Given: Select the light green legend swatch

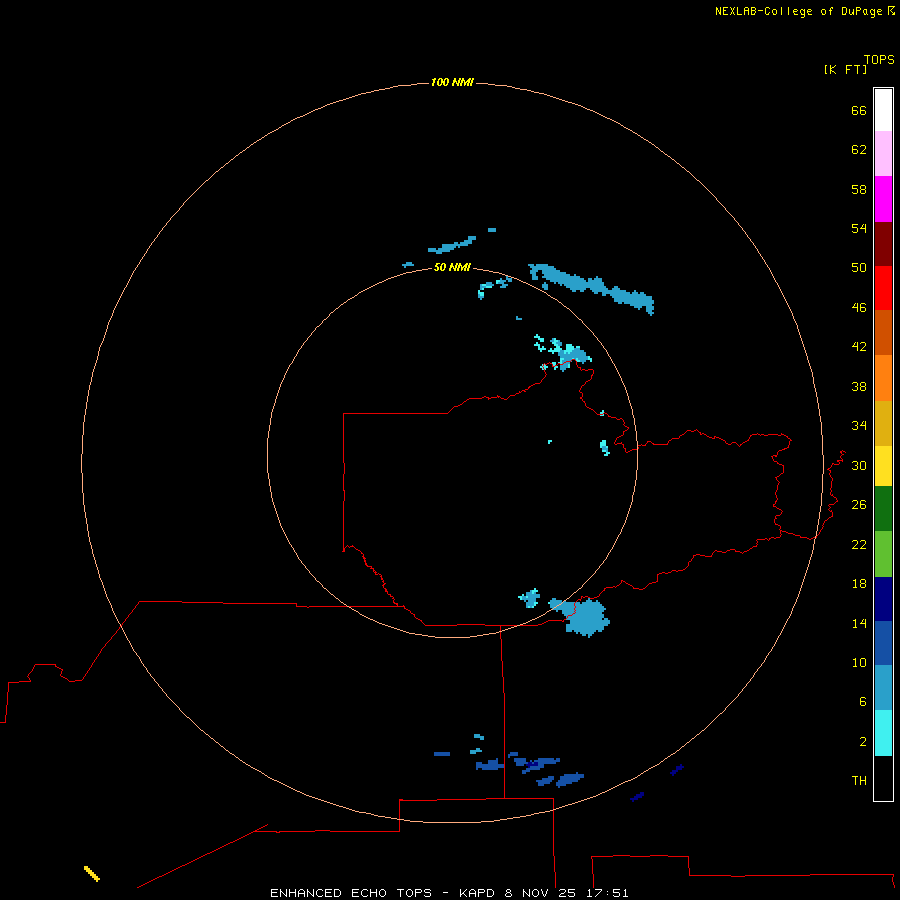Looking at the screenshot, I should tap(883, 554).
